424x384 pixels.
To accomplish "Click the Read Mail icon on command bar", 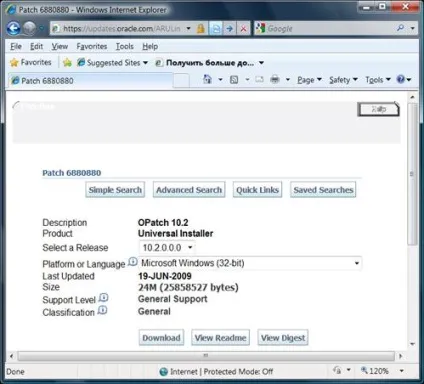I will [259, 79].
